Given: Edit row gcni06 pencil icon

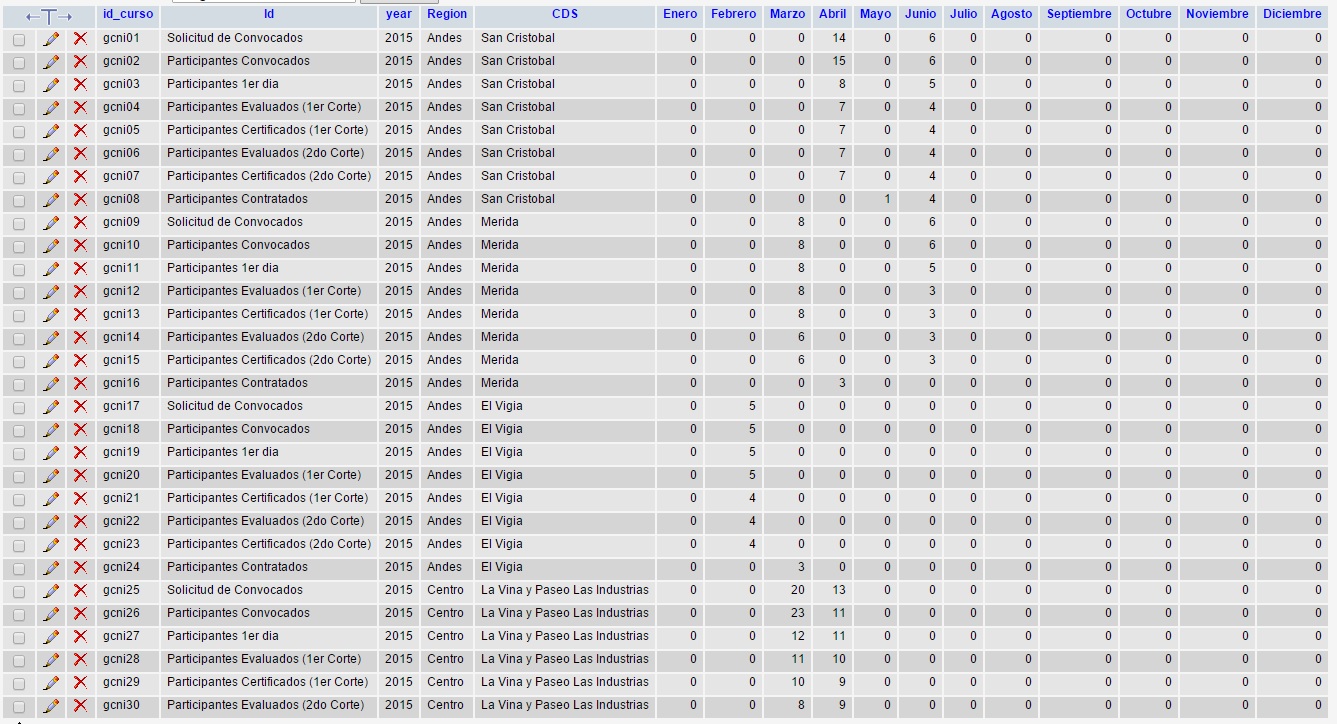Looking at the screenshot, I should click(x=51, y=153).
